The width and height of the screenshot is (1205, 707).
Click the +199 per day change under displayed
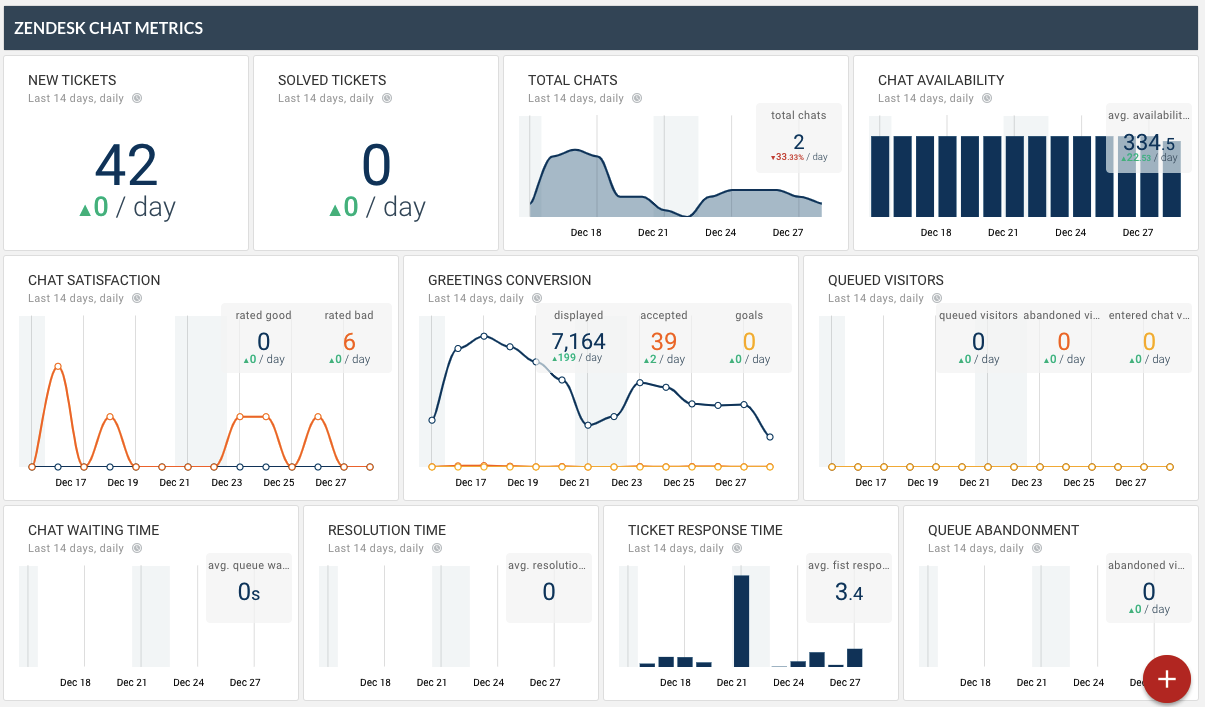tap(577, 358)
